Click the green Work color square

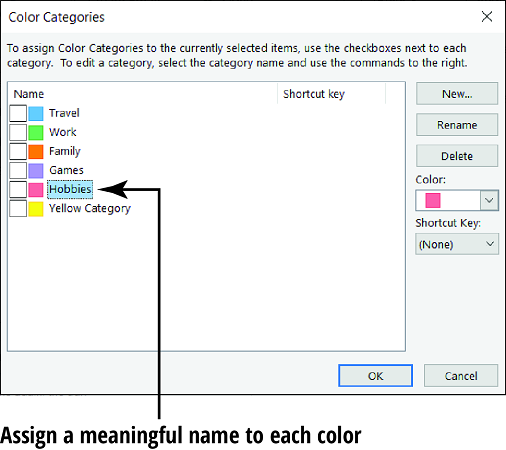(36, 132)
